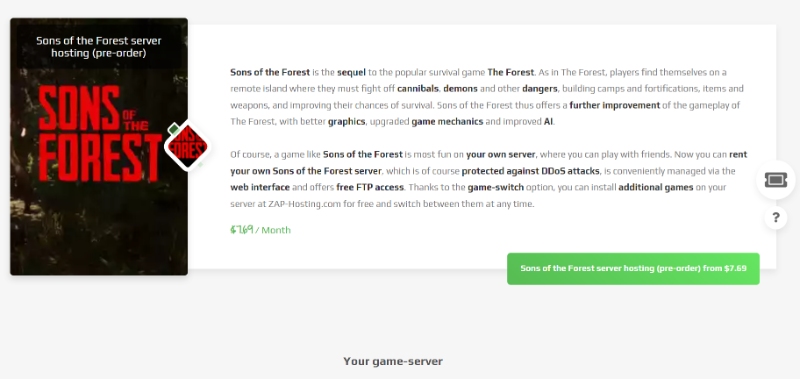Click bold 'sequel' in the description
The height and width of the screenshot is (379, 800).
(351, 72)
